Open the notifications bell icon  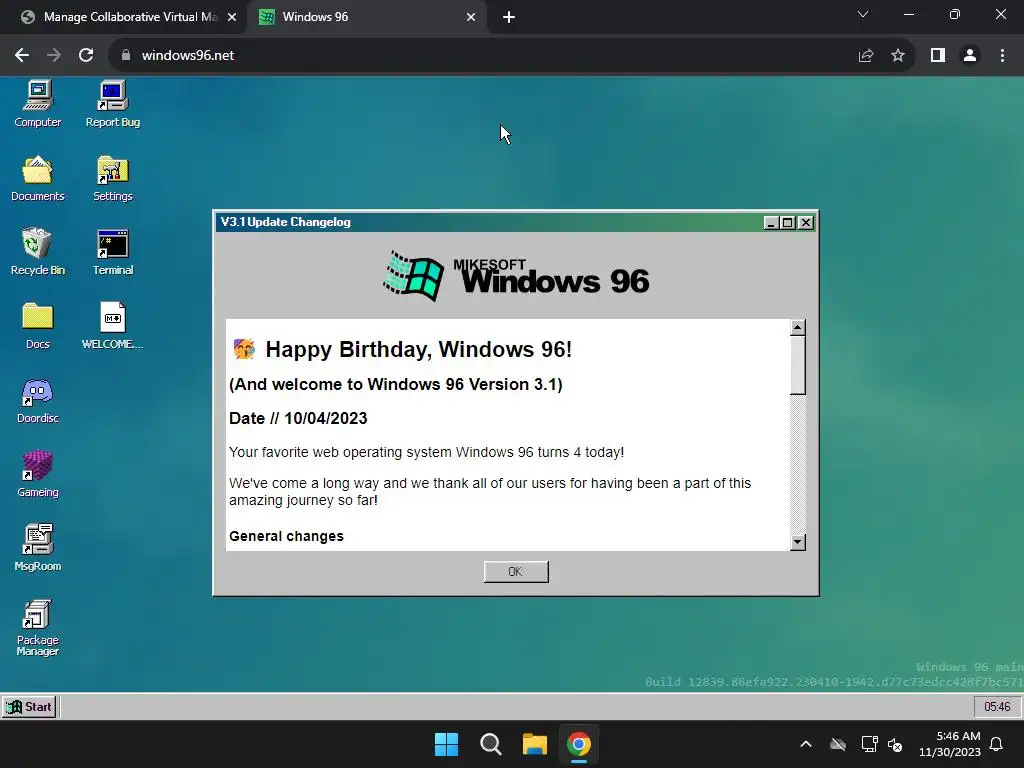(996, 744)
